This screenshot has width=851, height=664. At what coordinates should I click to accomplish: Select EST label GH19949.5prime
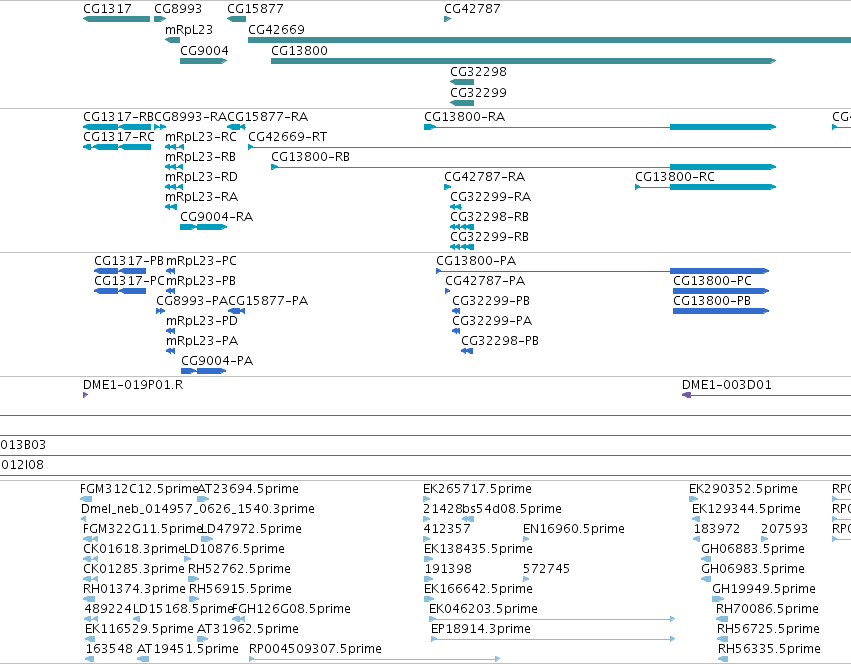tap(764, 590)
